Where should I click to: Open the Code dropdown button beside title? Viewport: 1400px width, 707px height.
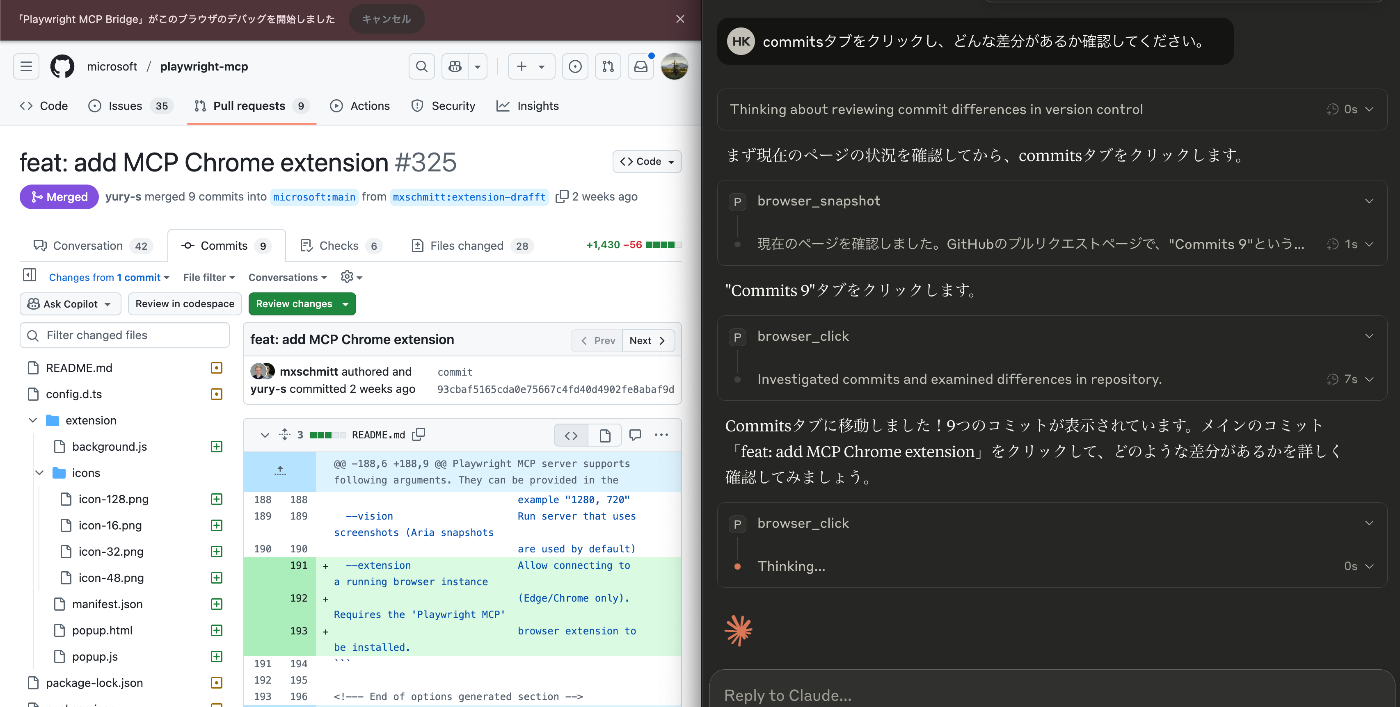click(x=647, y=161)
